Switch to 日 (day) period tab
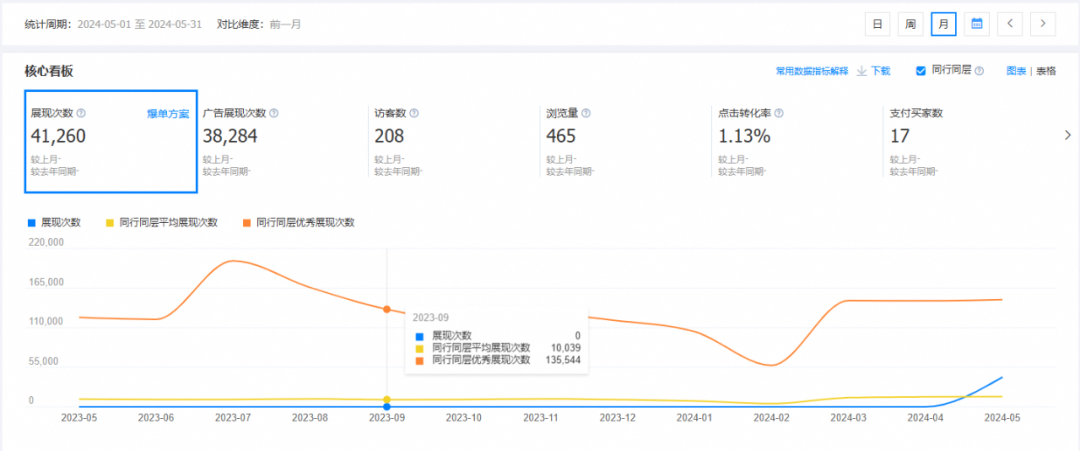Screen dimensions: 1080x451 pyautogui.click(x=877, y=23)
